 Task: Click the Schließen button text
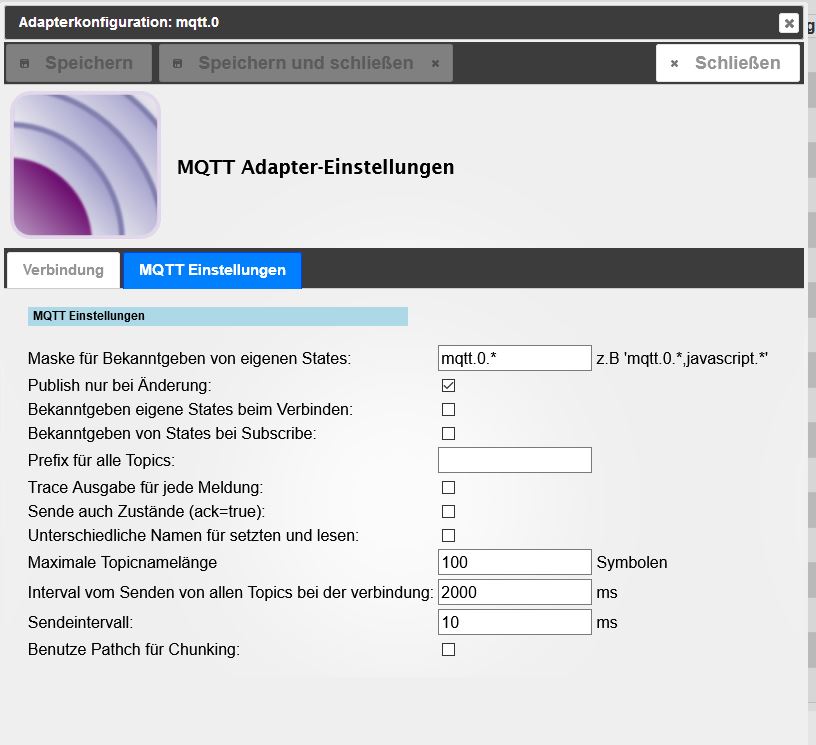[x=737, y=63]
